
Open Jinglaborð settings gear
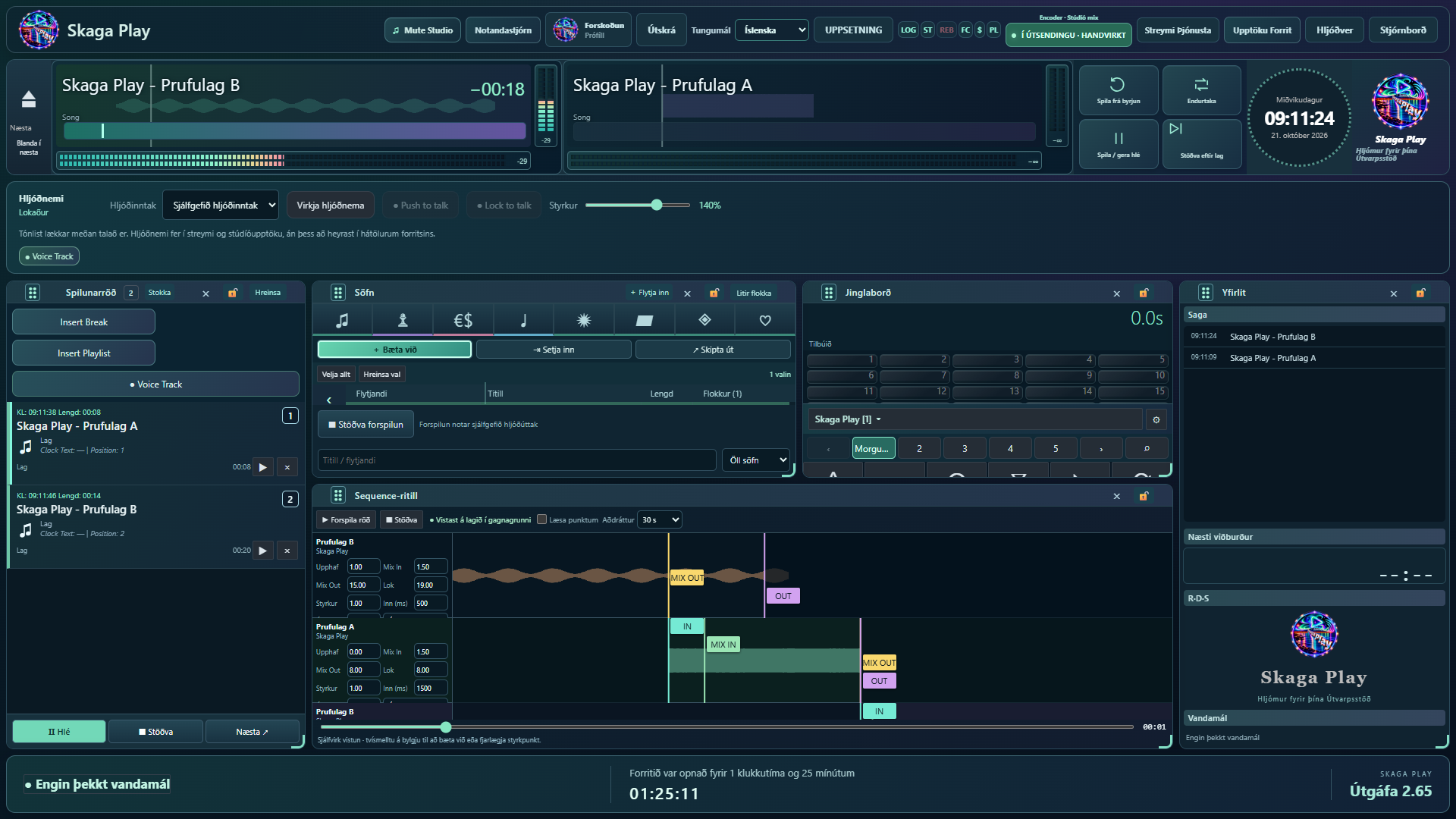point(1156,419)
